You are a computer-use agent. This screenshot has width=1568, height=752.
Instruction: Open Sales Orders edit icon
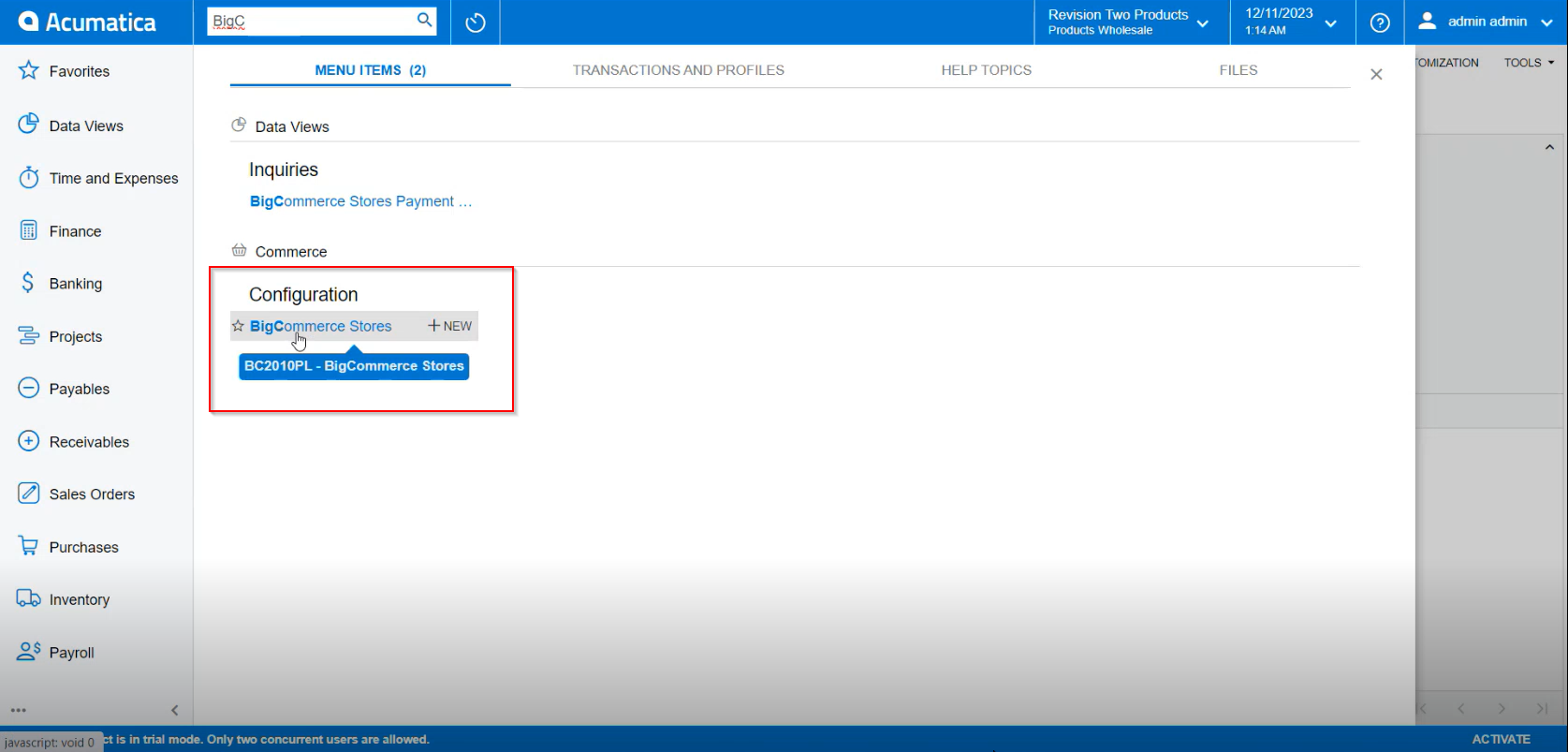coord(29,494)
